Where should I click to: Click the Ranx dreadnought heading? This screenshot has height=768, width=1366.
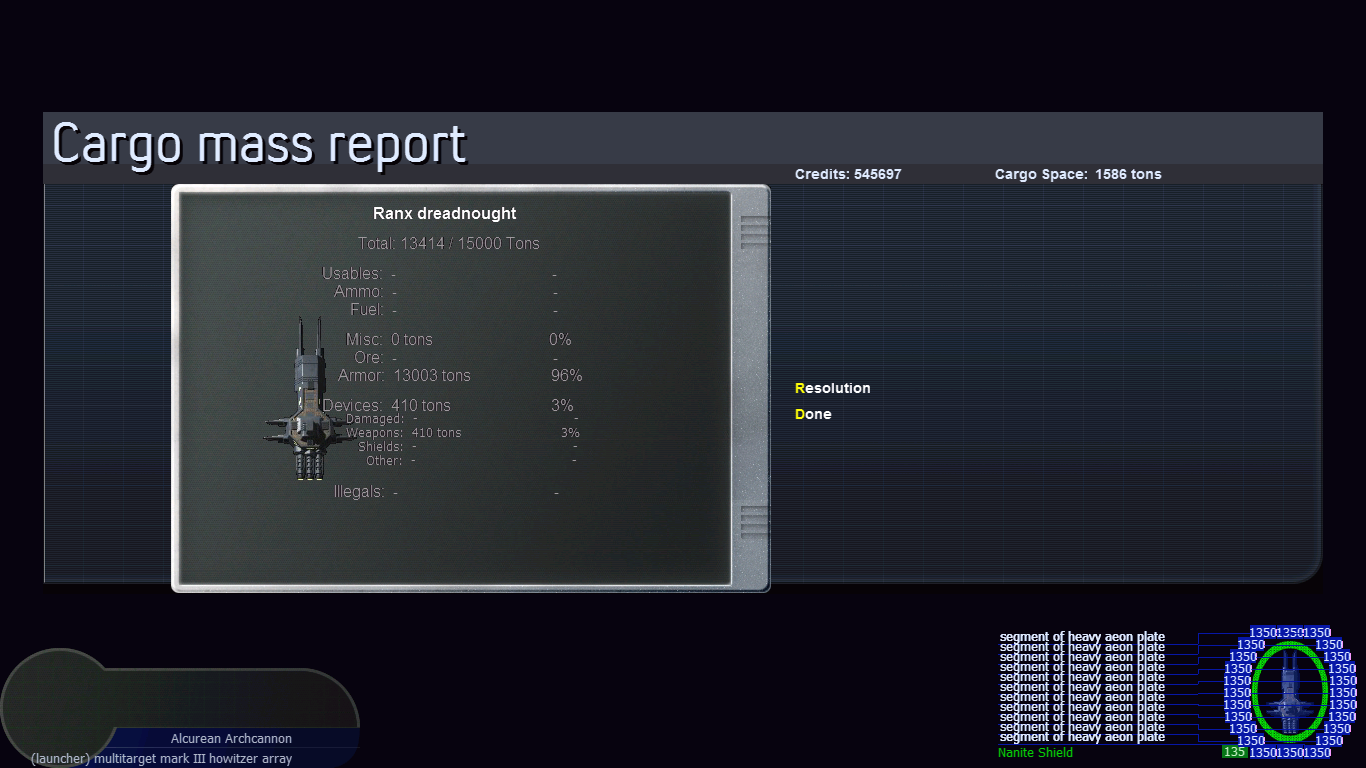pos(445,213)
